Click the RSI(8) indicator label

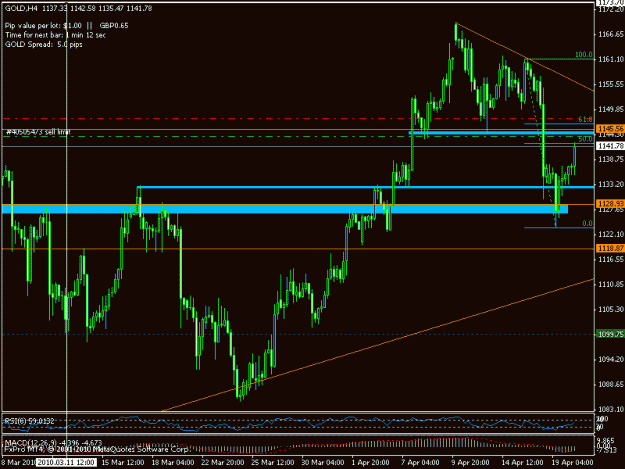tap(29, 421)
